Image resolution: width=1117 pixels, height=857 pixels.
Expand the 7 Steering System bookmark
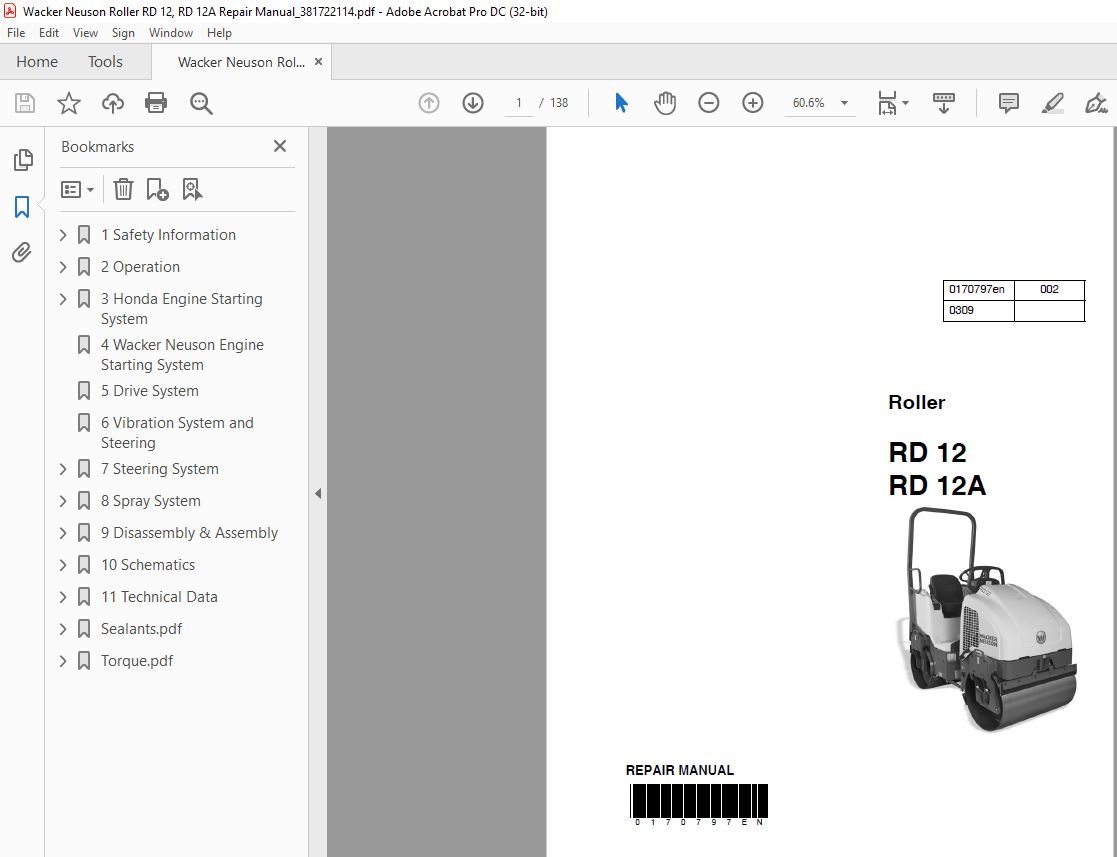pos(63,469)
